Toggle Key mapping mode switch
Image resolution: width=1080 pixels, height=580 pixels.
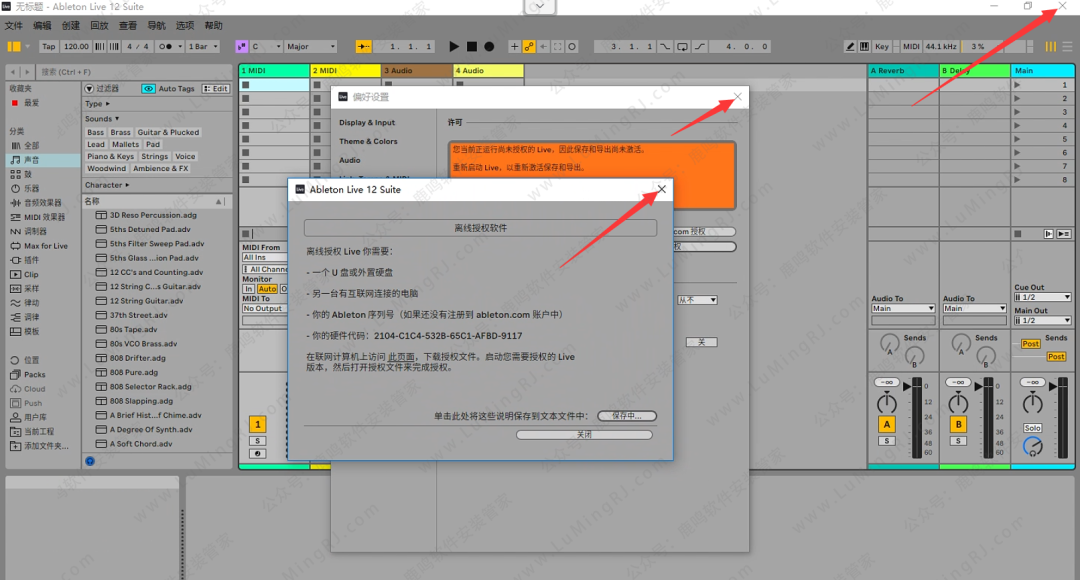(882, 46)
